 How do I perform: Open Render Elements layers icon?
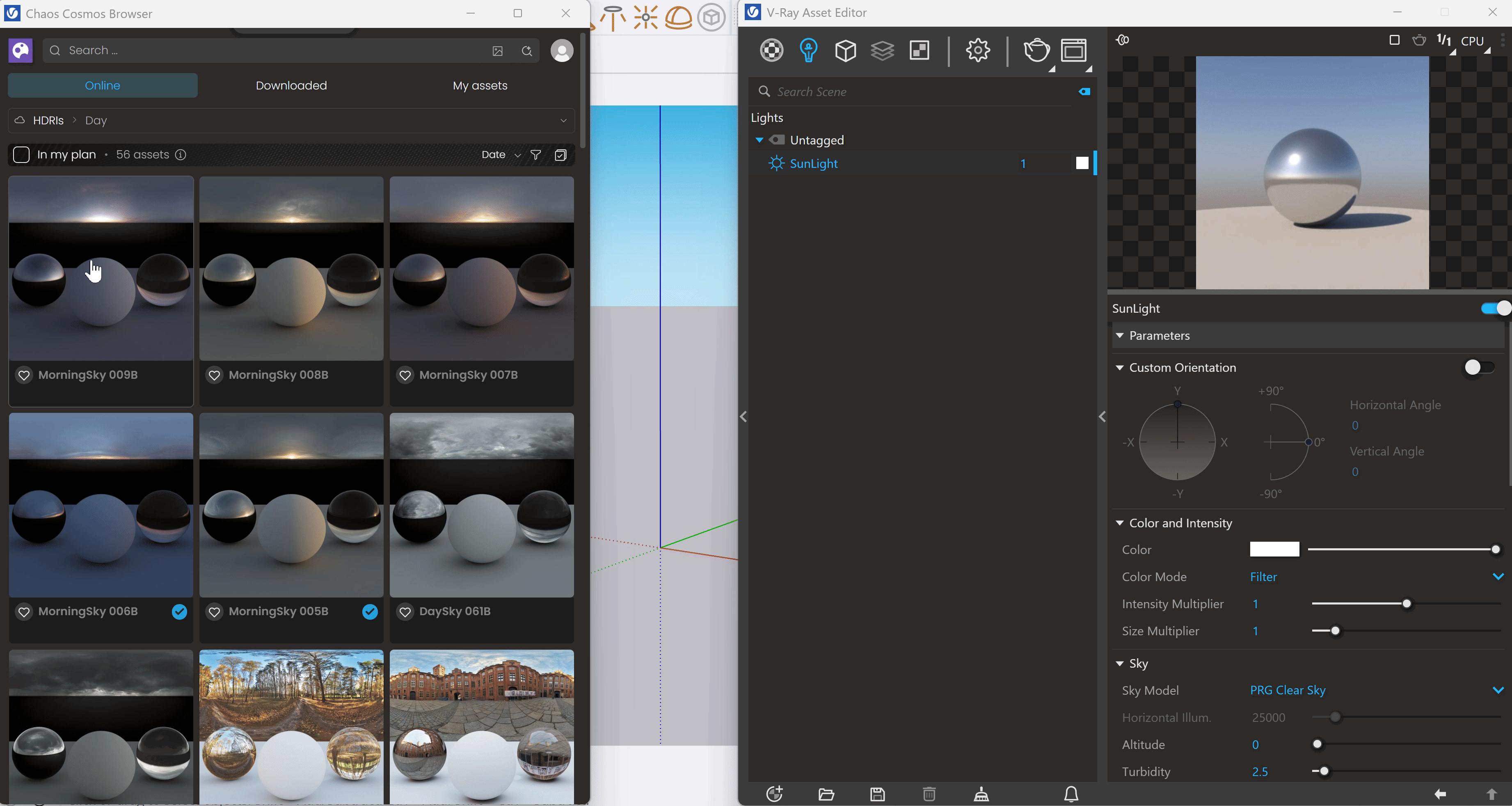tap(882, 50)
